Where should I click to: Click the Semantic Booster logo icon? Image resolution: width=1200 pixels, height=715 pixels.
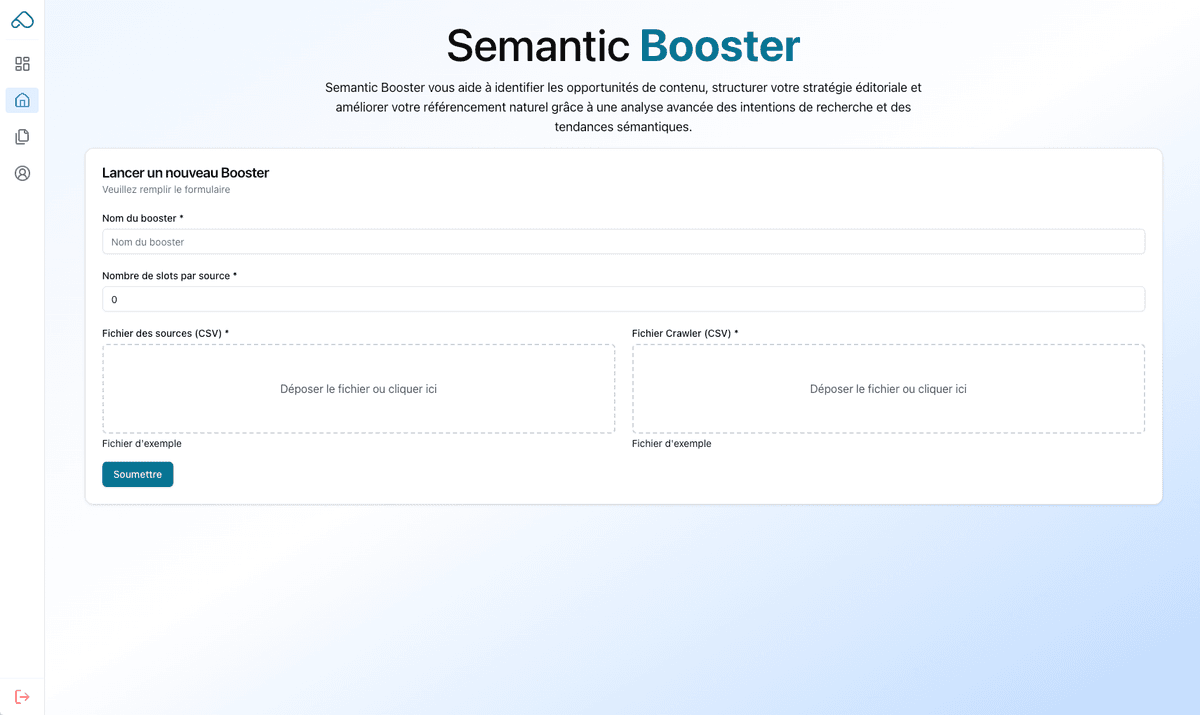22,18
